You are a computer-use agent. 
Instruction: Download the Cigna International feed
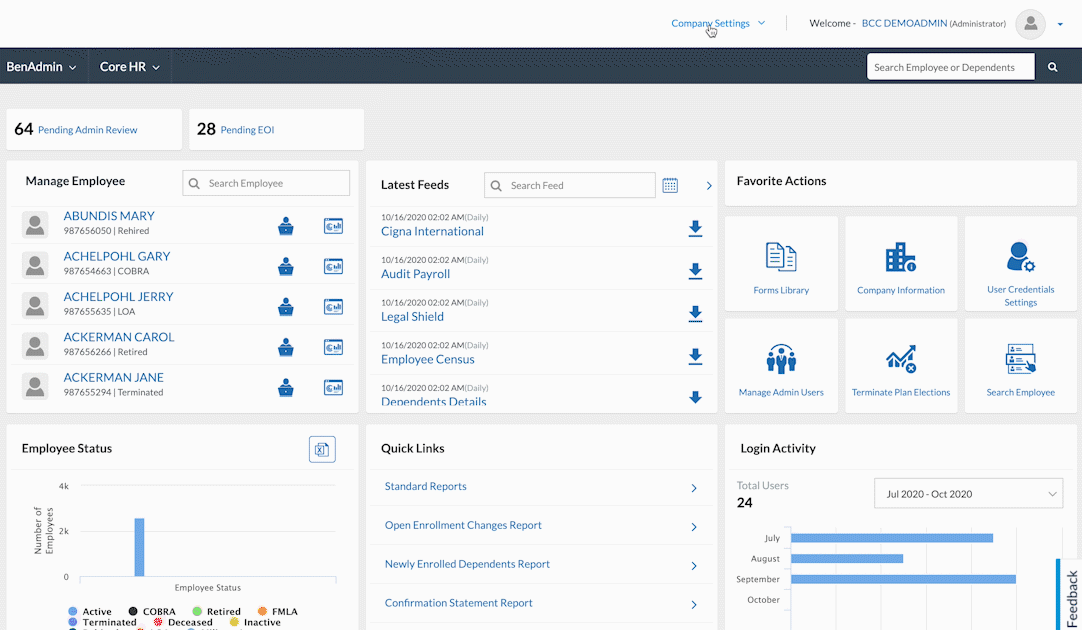695,229
